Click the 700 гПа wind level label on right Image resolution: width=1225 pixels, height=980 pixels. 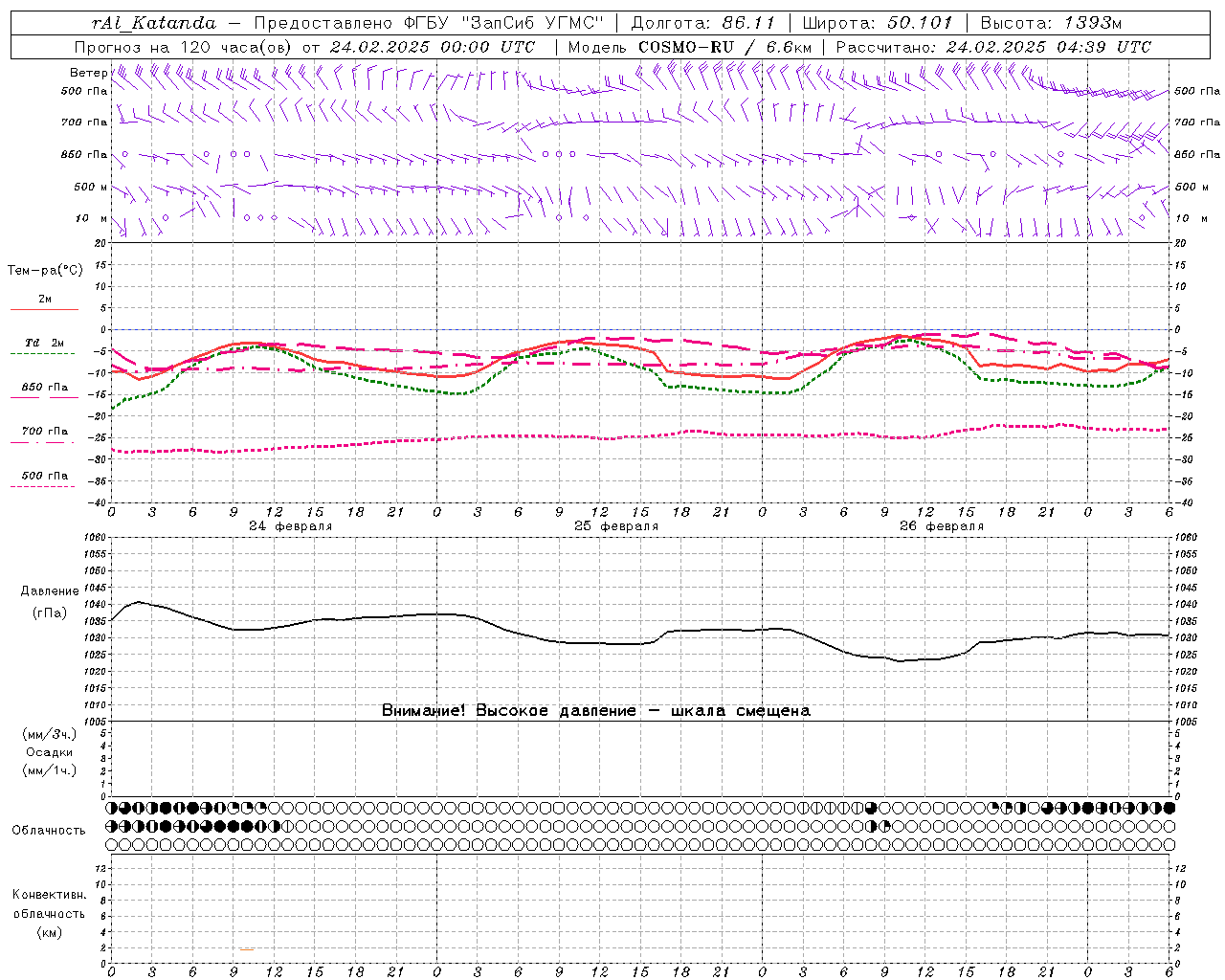click(1197, 122)
